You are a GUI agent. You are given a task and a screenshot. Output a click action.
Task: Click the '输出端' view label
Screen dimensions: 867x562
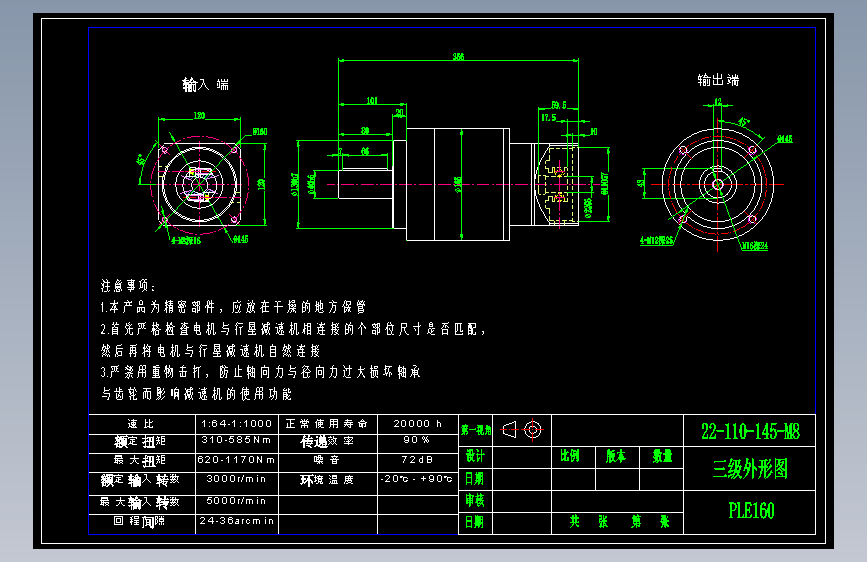point(718,80)
